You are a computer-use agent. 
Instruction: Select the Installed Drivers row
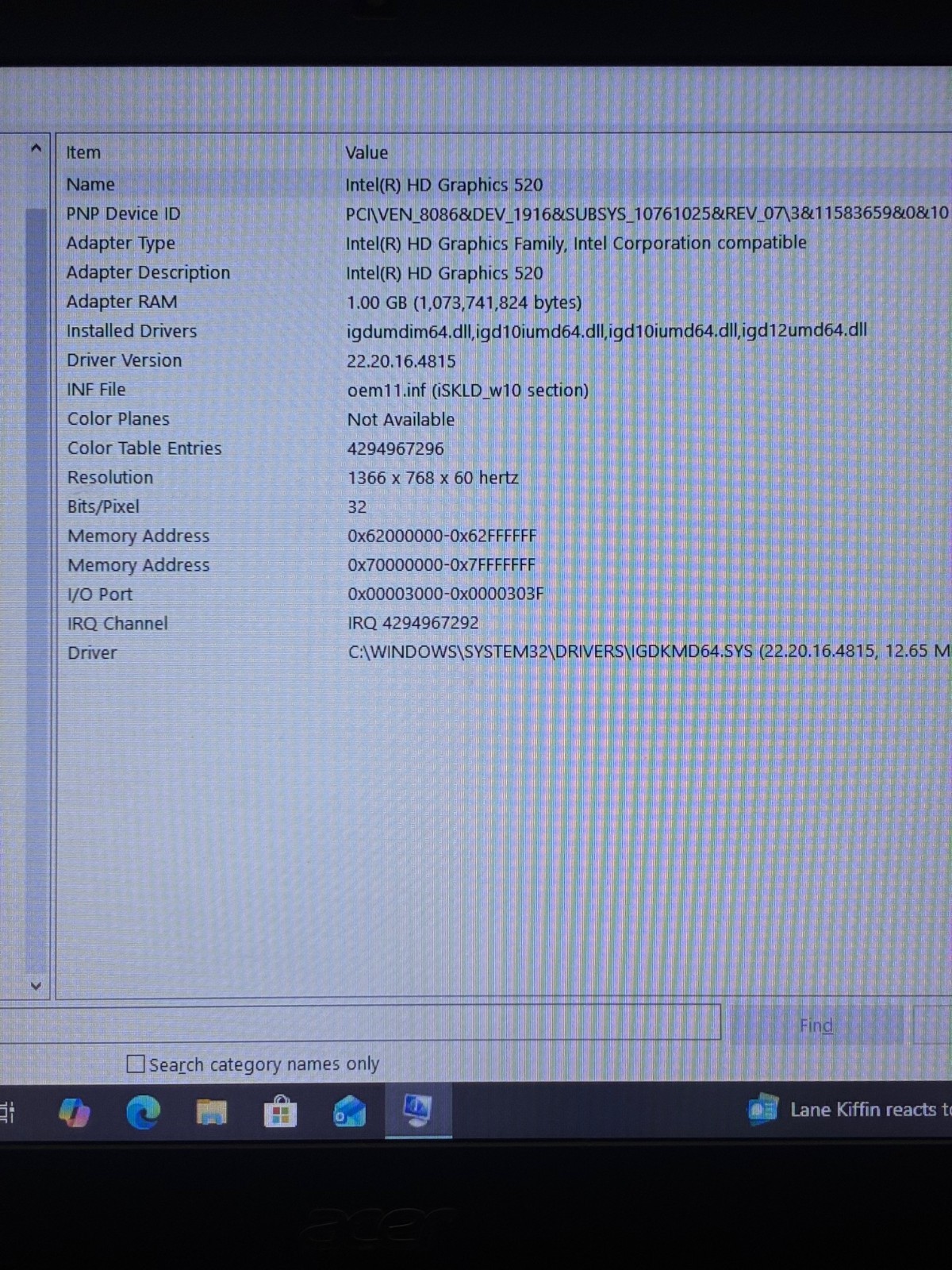505,331
